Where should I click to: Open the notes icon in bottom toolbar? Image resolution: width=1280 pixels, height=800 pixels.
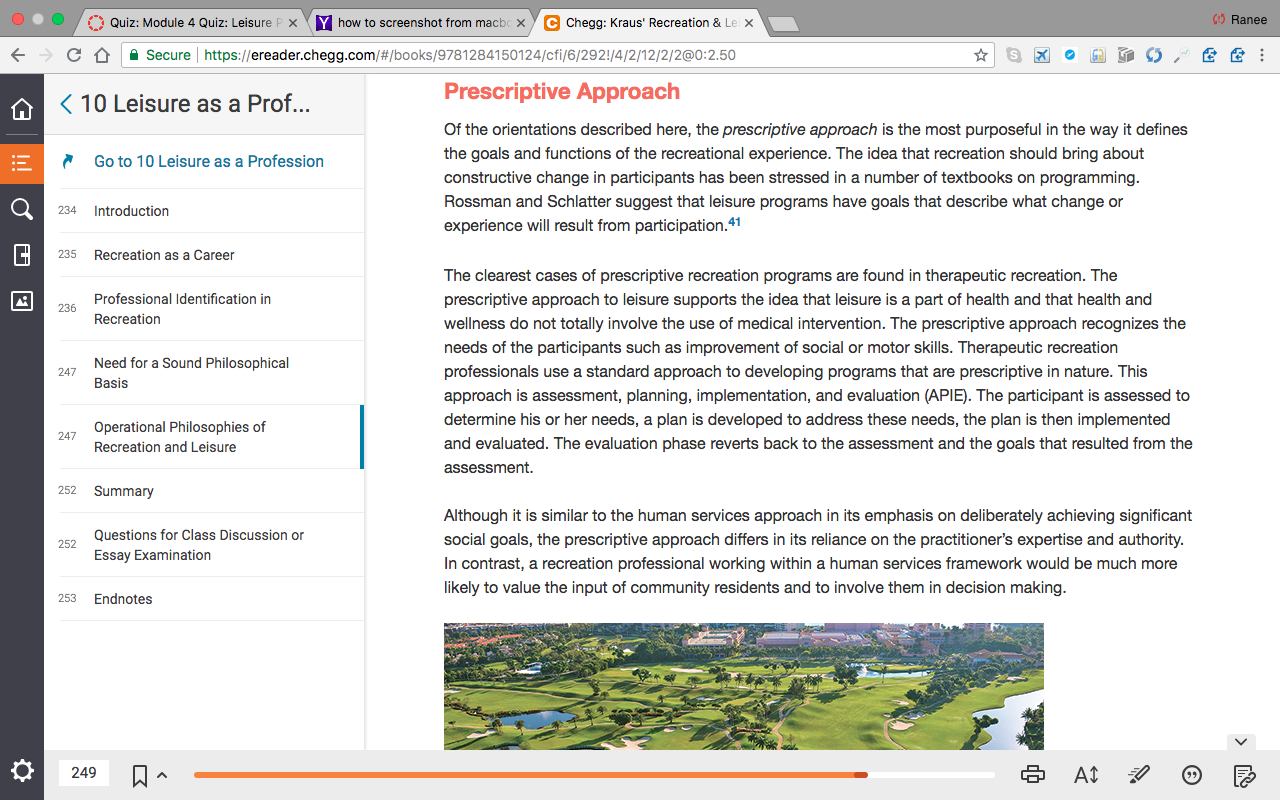(1245, 774)
